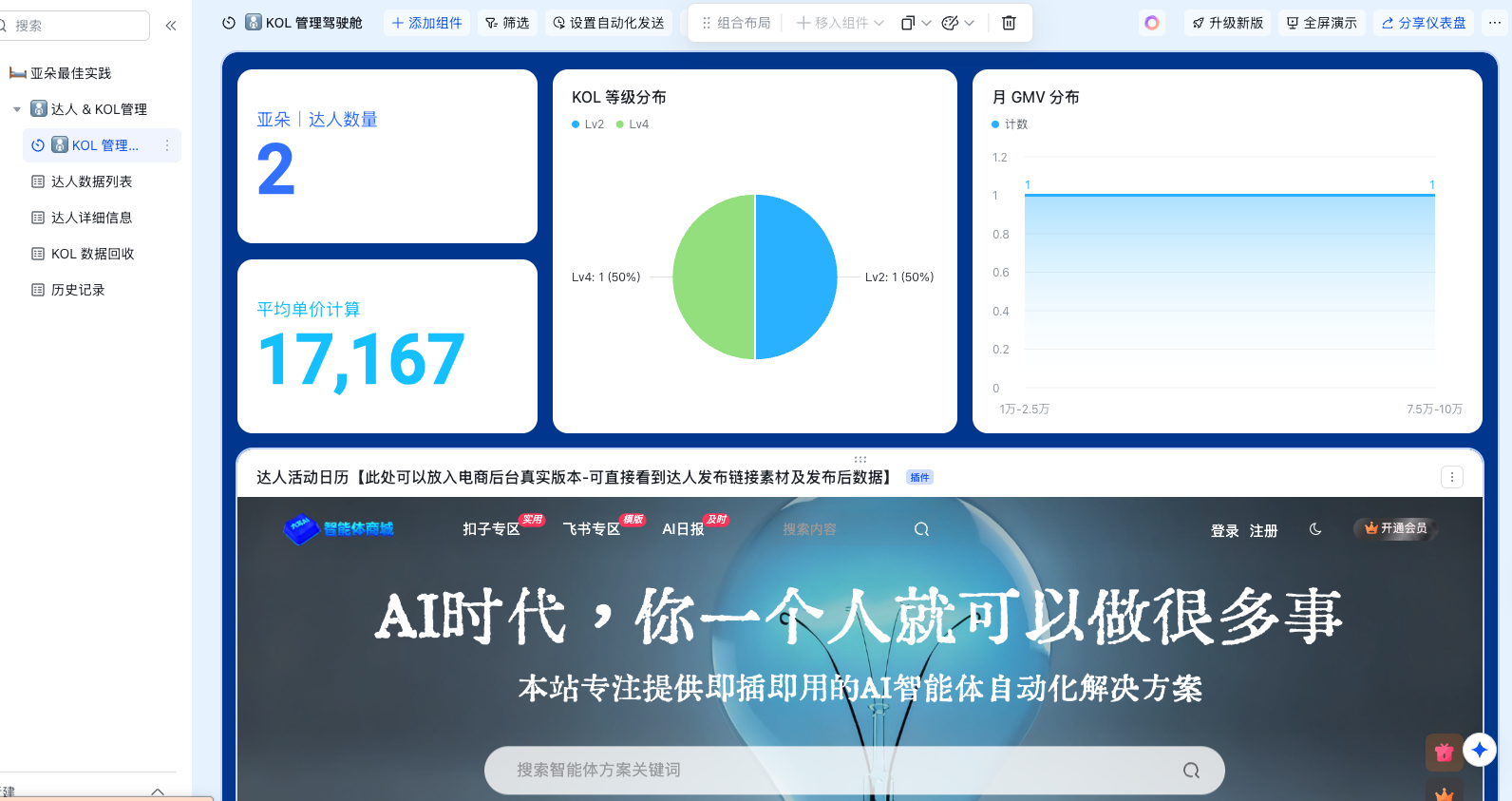
Task: Open KOL 数据回收 table
Action: tap(92, 254)
